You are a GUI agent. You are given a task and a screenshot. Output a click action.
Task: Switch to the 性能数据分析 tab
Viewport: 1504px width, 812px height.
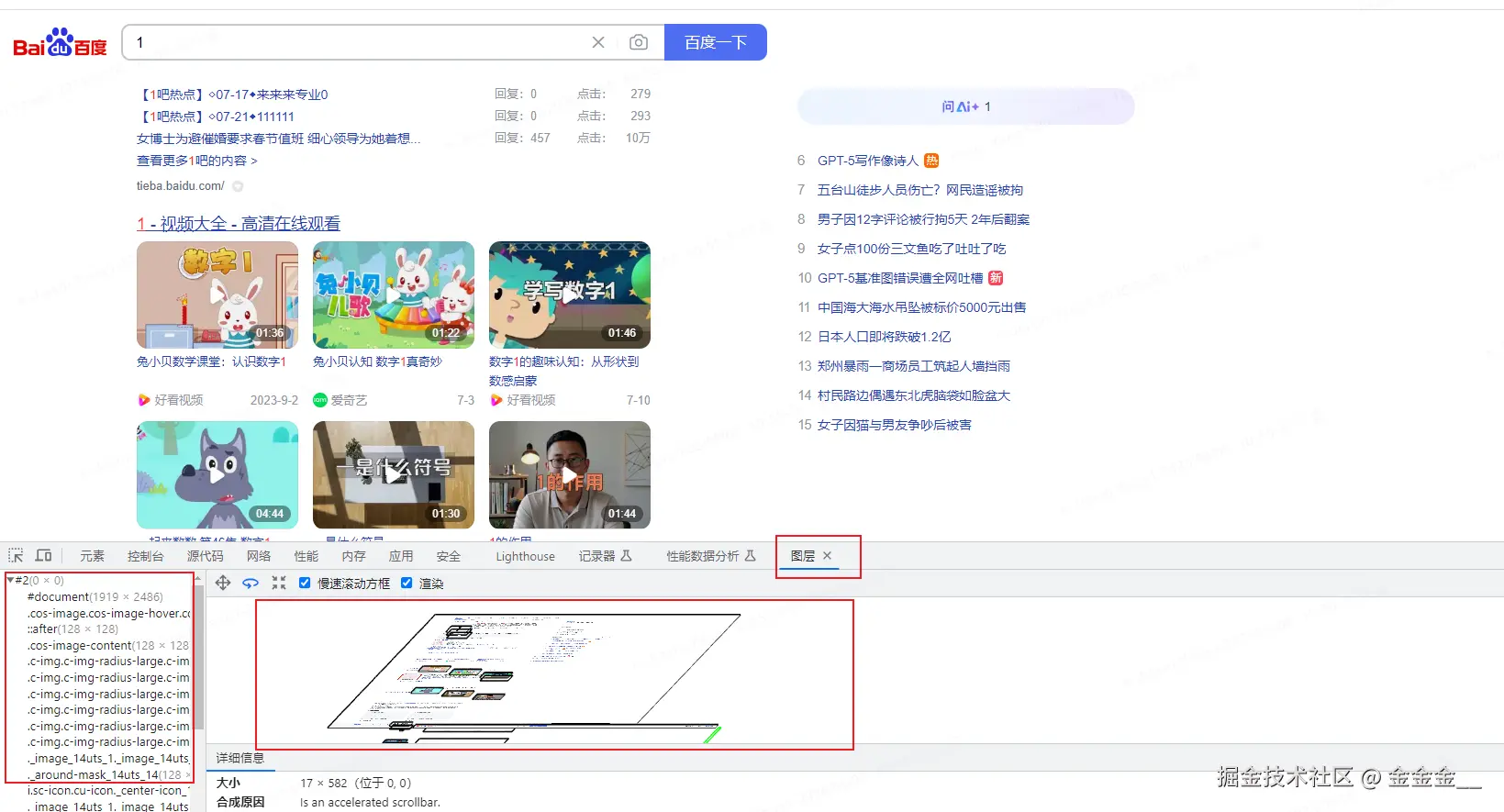coord(711,556)
